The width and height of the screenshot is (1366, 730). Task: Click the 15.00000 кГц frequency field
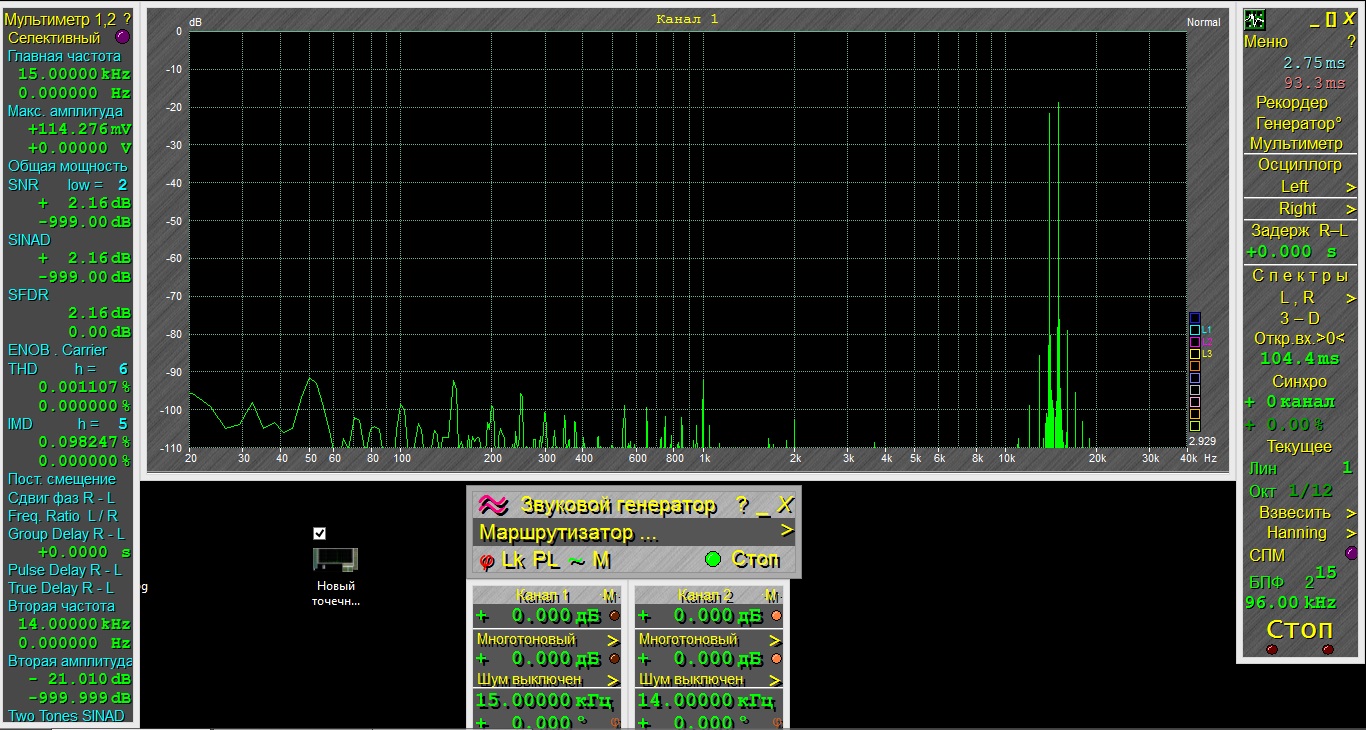pos(546,700)
